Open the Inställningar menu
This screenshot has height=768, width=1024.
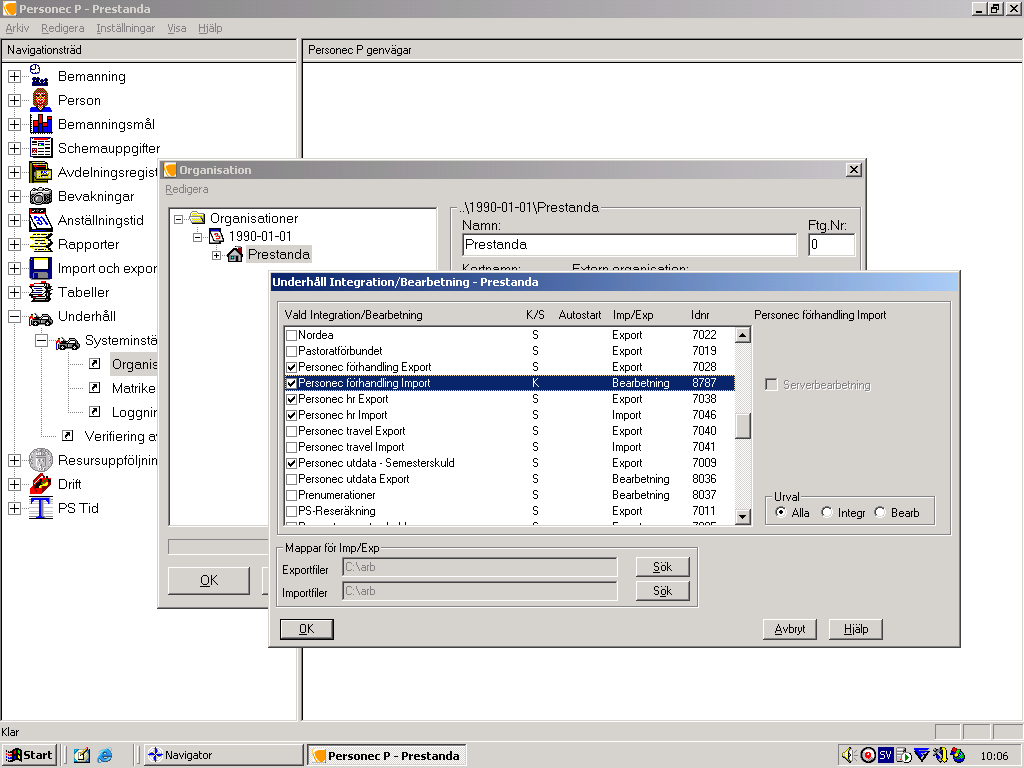[125, 28]
